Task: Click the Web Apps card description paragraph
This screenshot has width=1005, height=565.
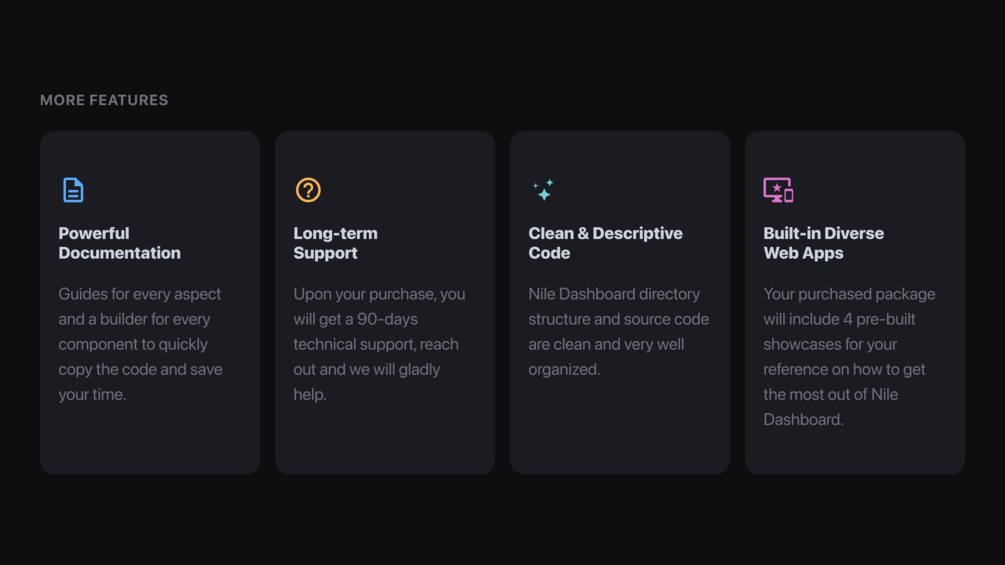Action: coord(849,356)
